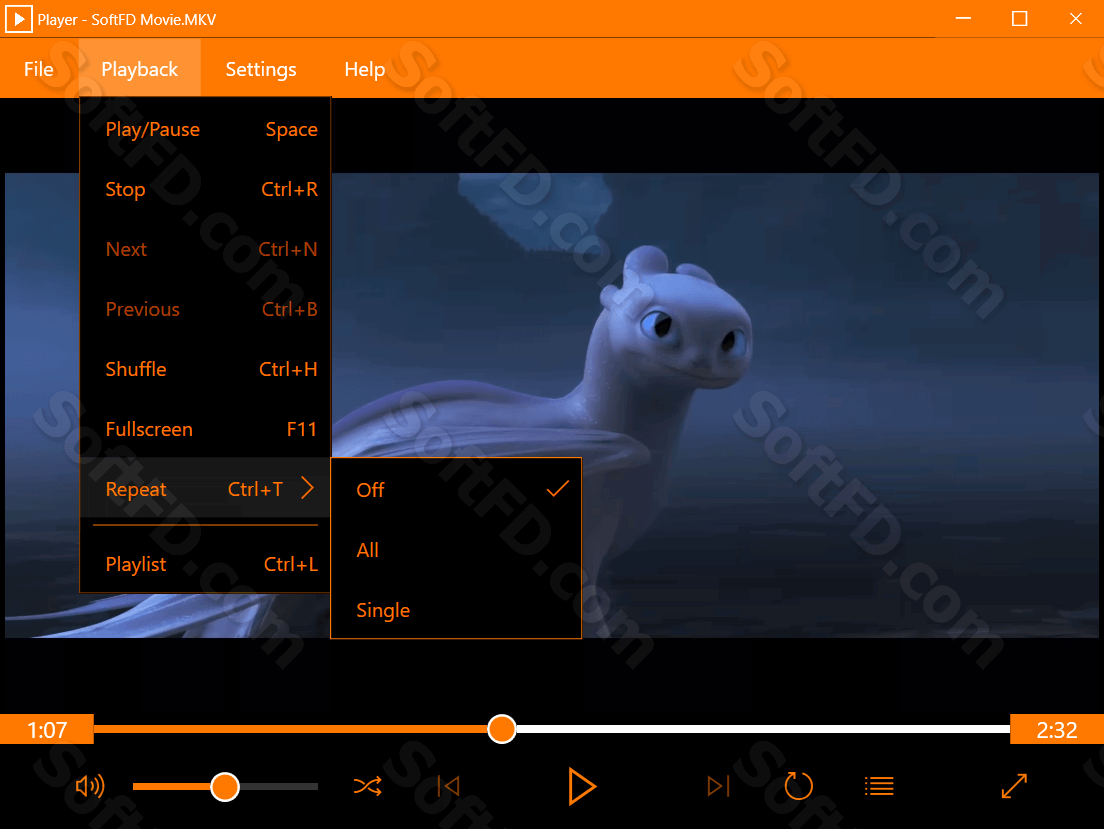
Task: Expand the Repeat submenu arrow
Action: click(307, 487)
